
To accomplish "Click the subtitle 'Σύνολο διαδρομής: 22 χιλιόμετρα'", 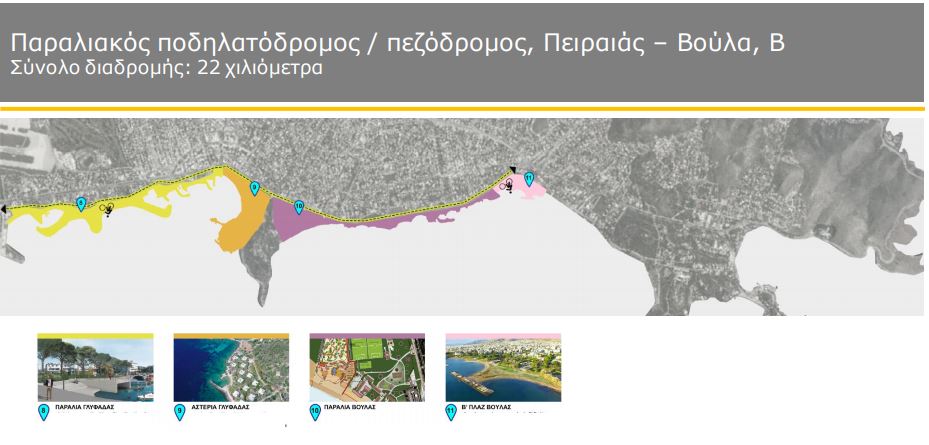I will click(165, 71).
